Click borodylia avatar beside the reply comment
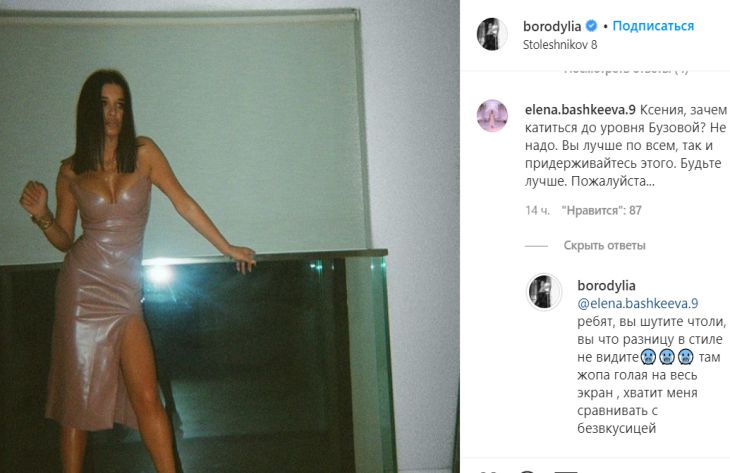The width and height of the screenshot is (730, 473). click(543, 291)
